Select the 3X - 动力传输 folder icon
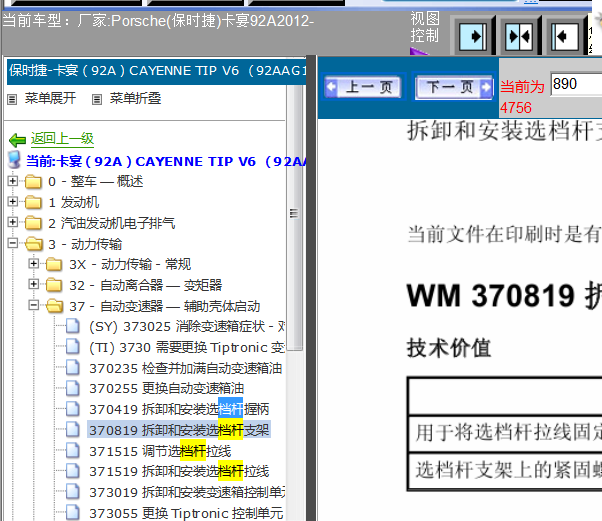 click(x=54, y=264)
